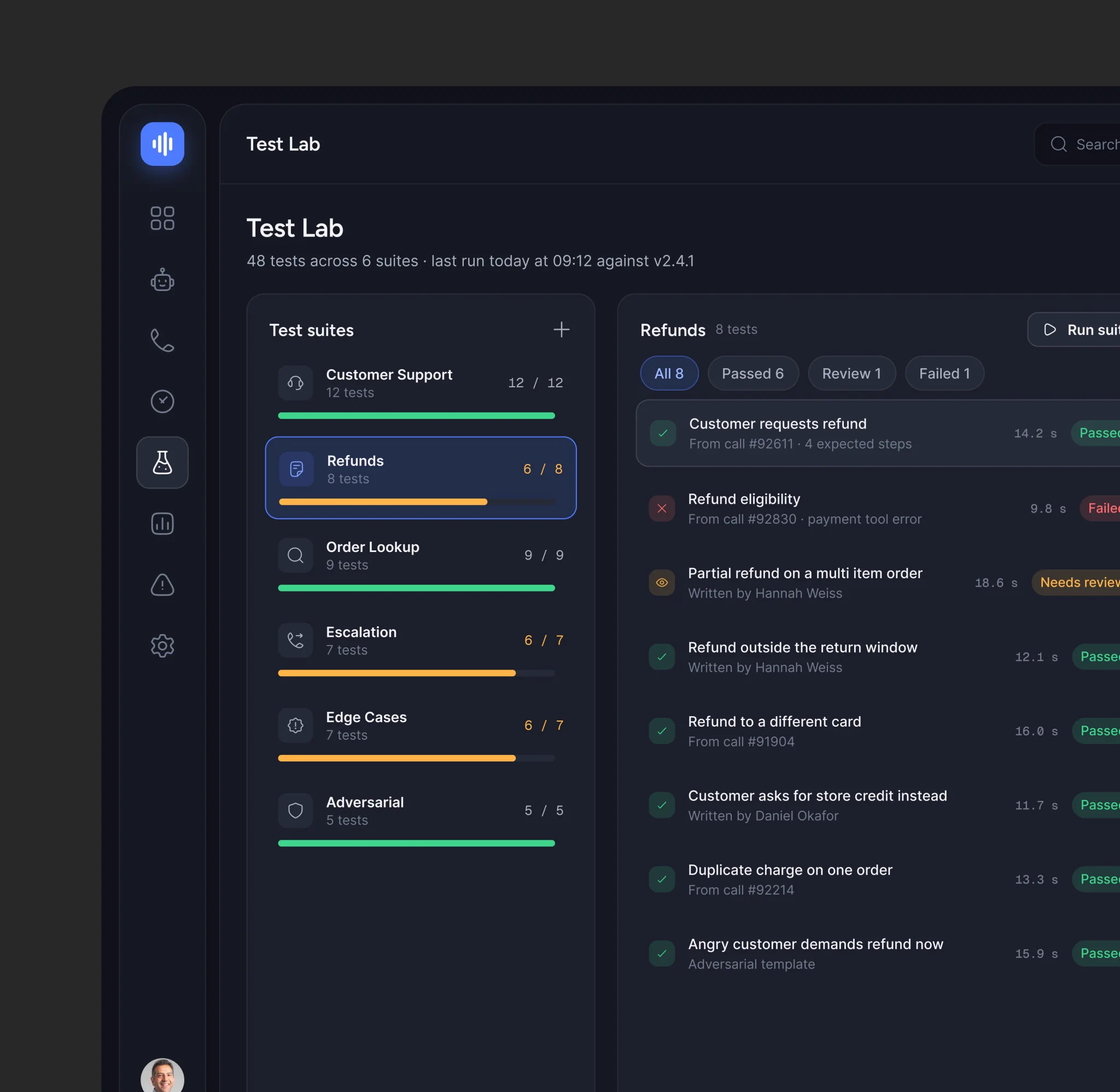Click the user avatar photo

coord(162,1077)
